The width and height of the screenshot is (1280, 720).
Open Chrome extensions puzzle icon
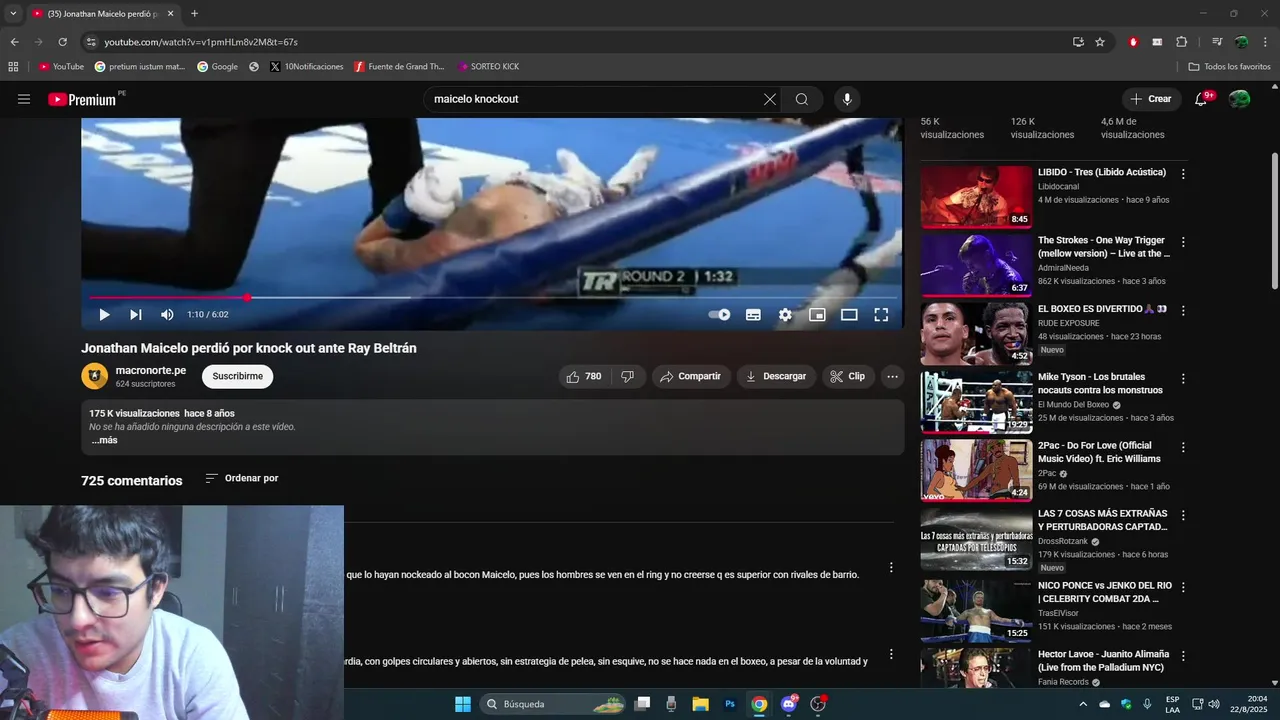point(1181,42)
